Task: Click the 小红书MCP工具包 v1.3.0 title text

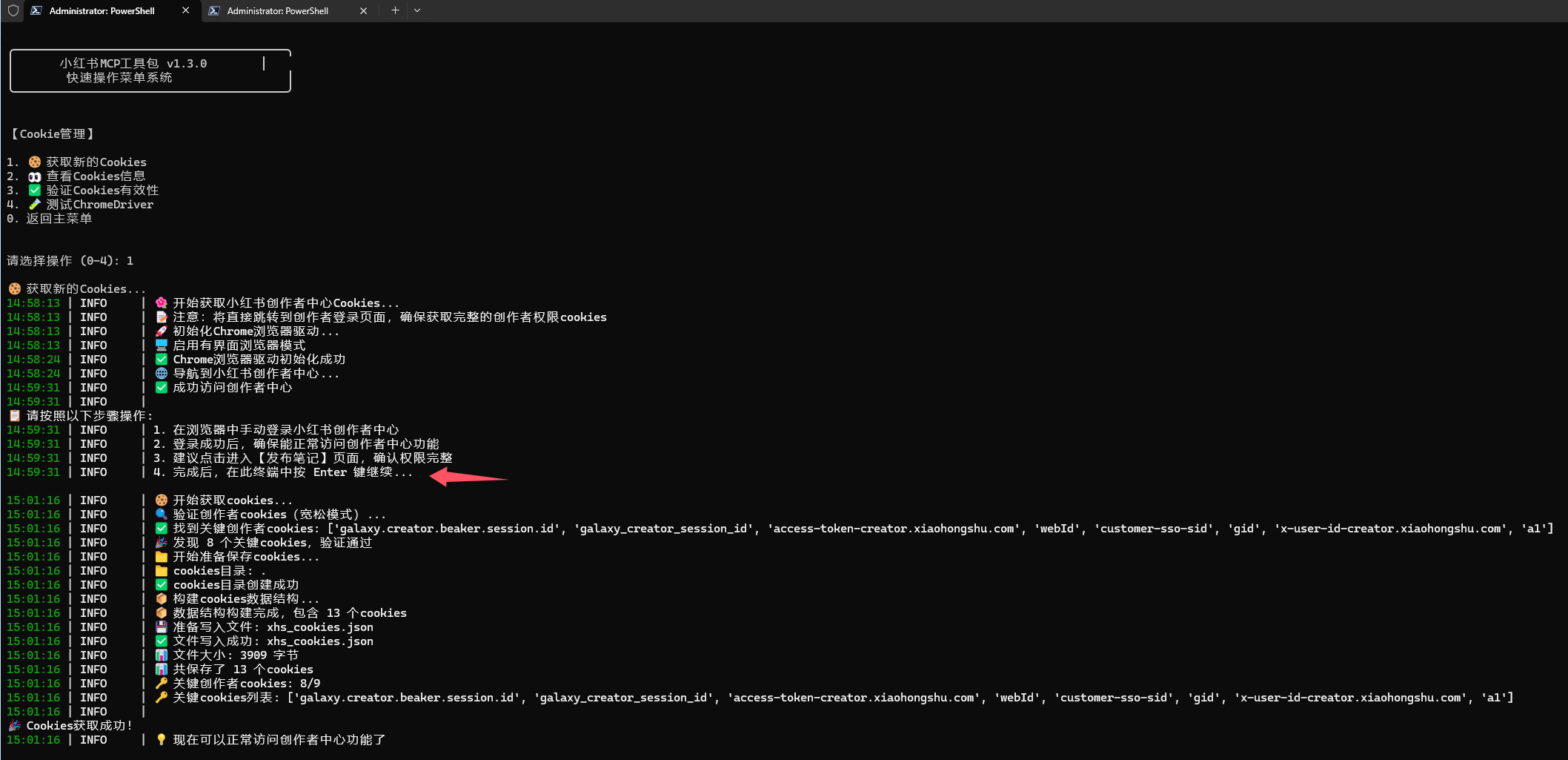Action: [x=133, y=64]
